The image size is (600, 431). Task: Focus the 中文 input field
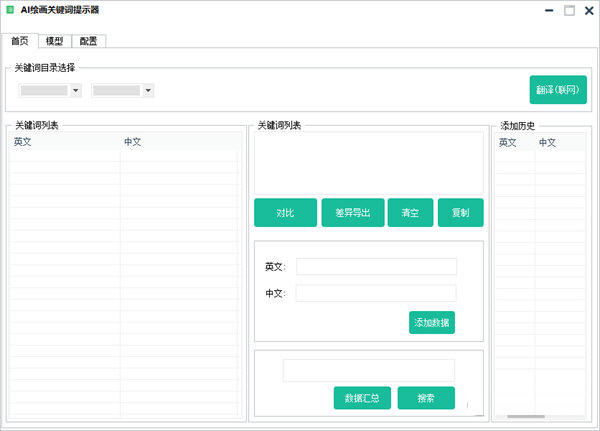376,293
